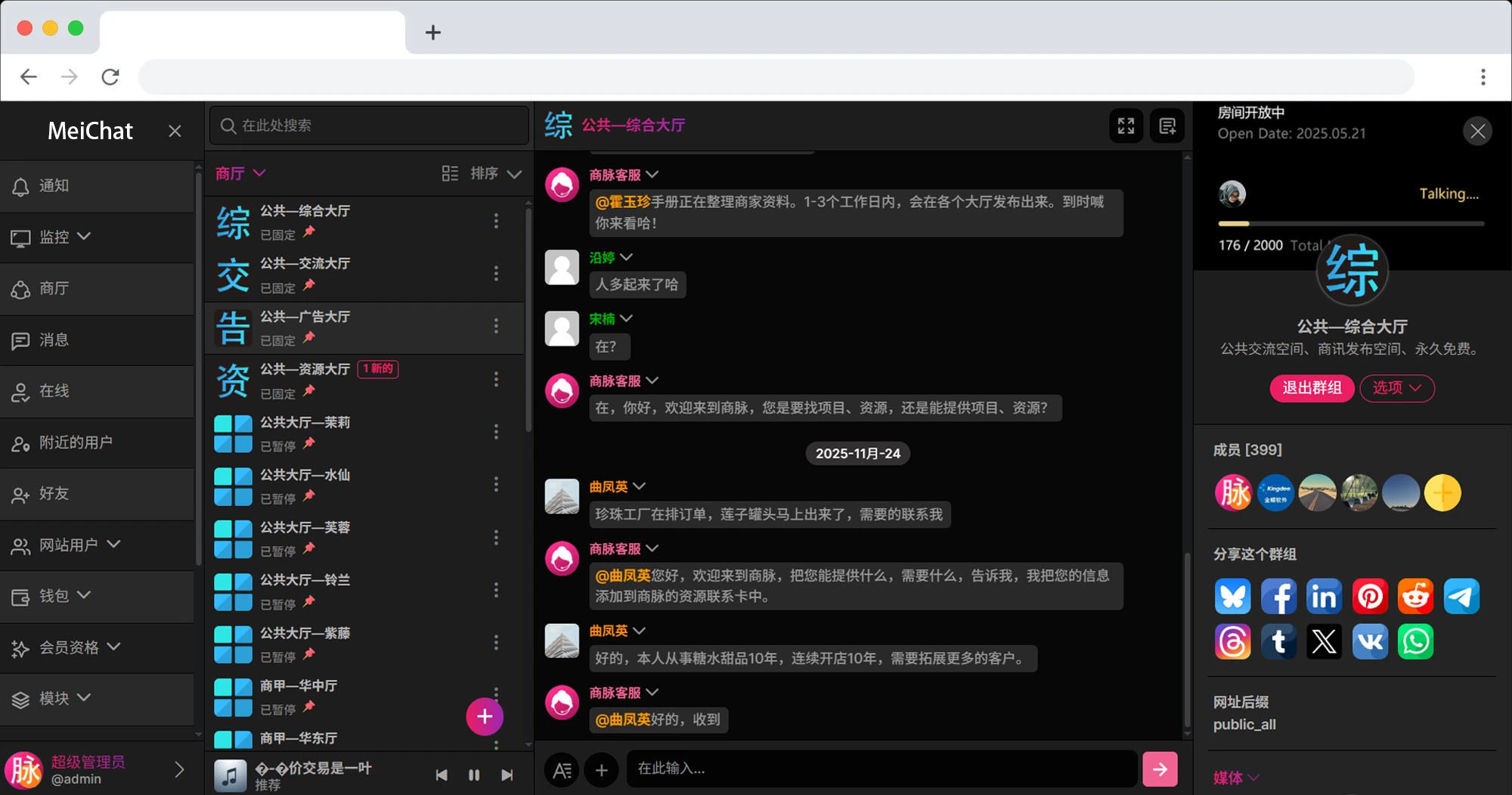Open the 在线 online users panel
Image resolution: width=1512 pixels, height=795 pixels.
coord(54,391)
